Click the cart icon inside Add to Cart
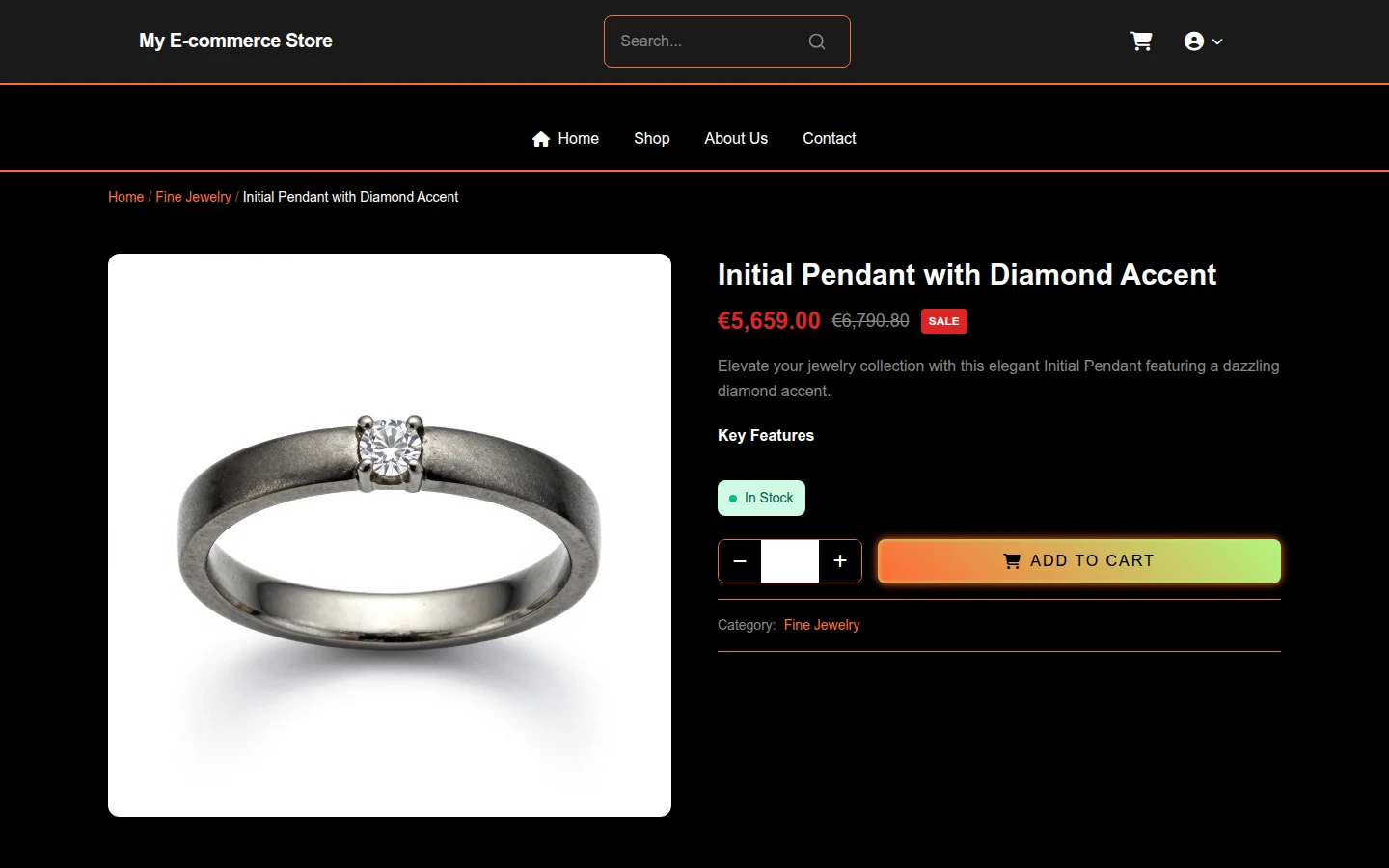1389x868 pixels. [x=1012, y=561]
